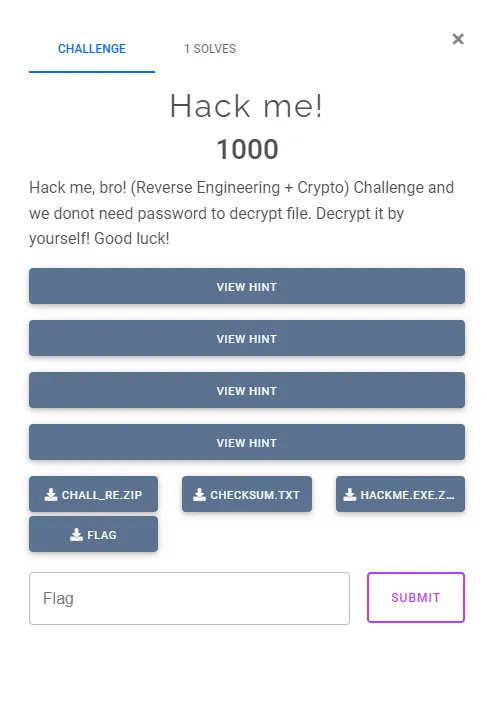This screenshot has height=709, width=487.
Task: Download the HACKME.EXE.Z... archive
Action: click(x=400, y=495)
